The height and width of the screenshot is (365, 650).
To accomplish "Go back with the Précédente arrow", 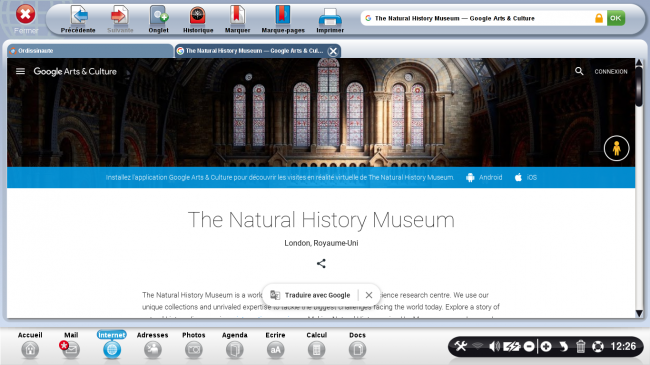I will [x=78, y=19].
